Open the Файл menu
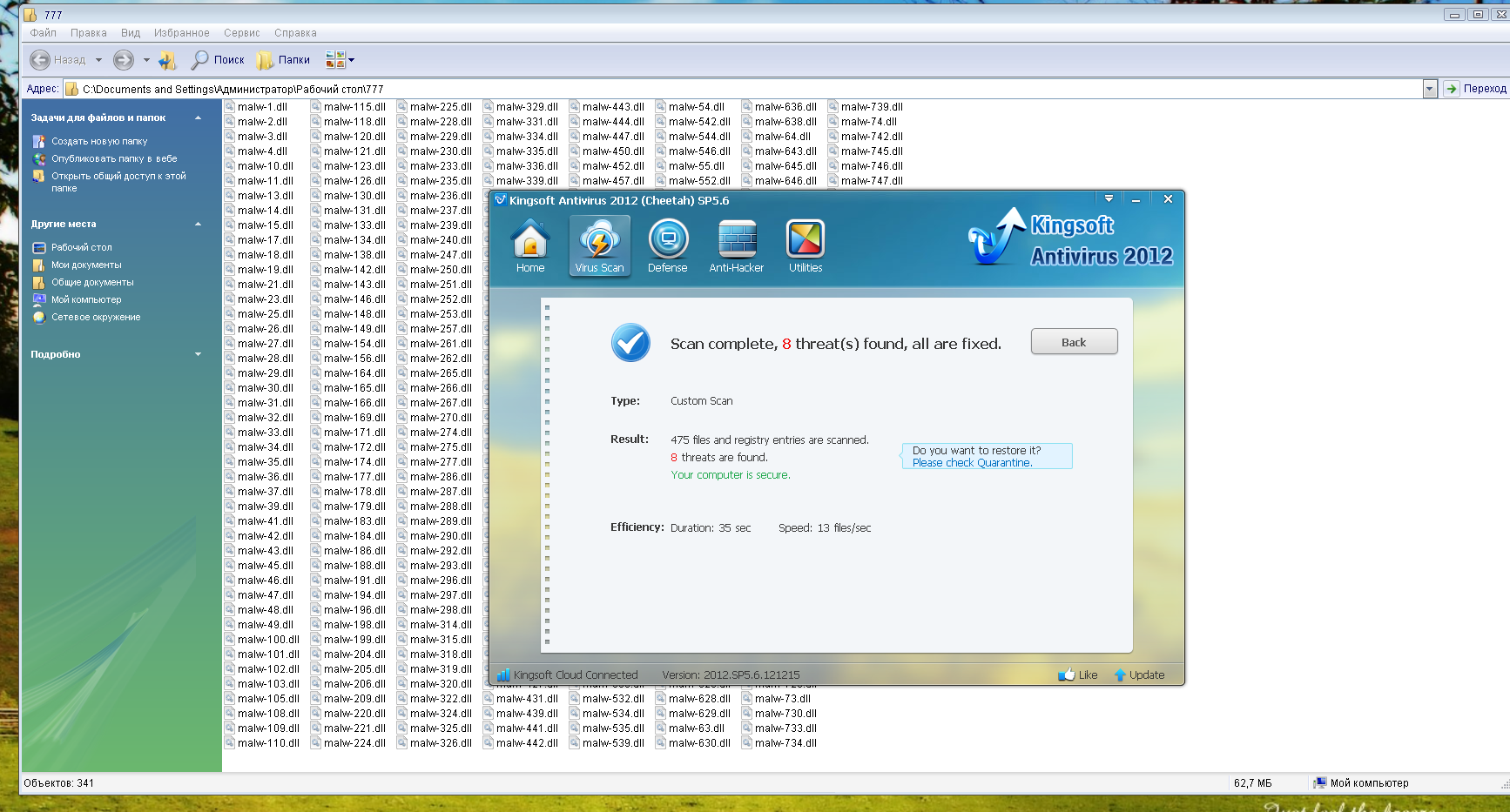 (43, 33)
